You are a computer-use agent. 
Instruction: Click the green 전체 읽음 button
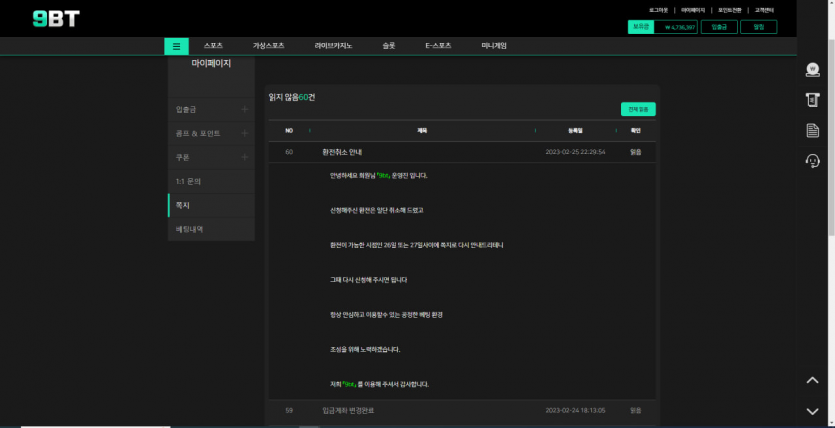pos(638,109)
